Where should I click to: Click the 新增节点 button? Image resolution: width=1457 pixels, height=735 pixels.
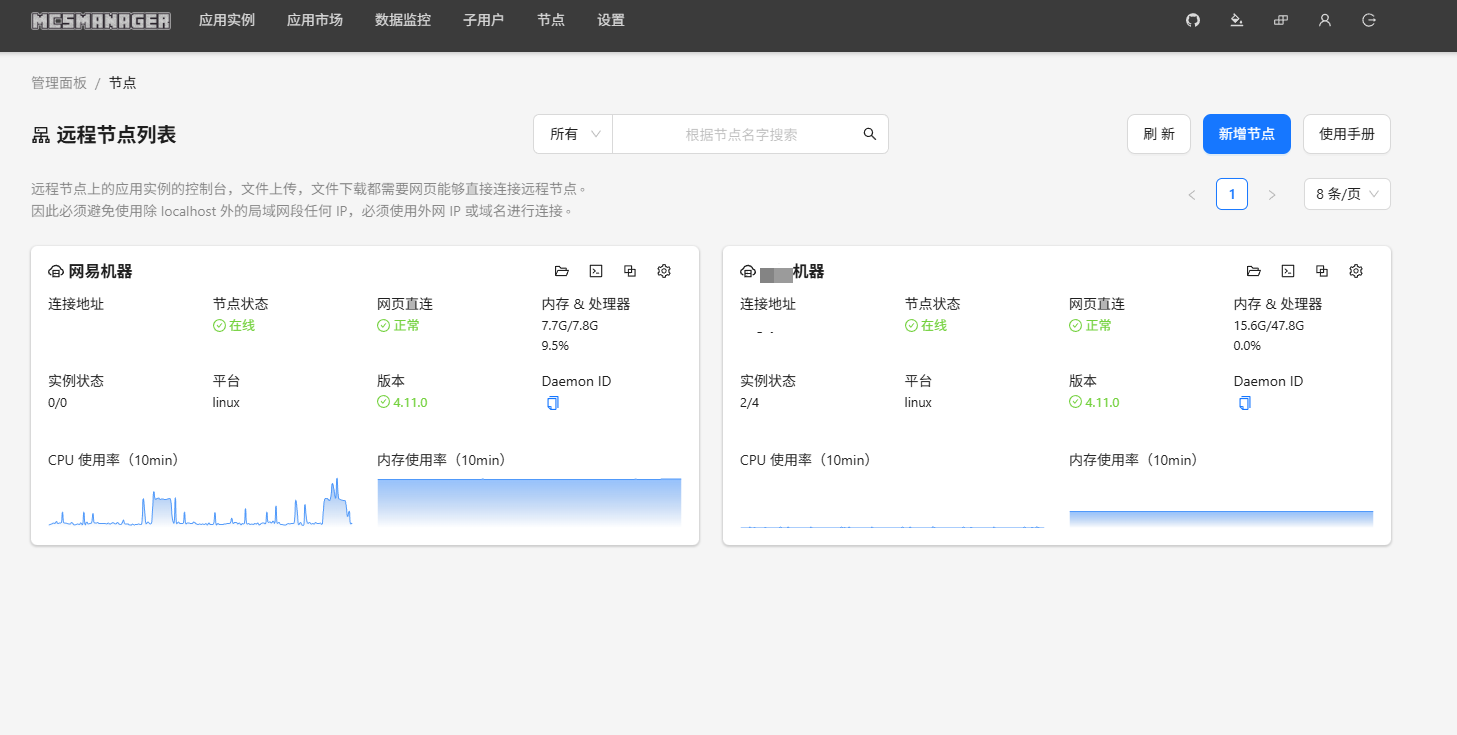(1246, 134)
